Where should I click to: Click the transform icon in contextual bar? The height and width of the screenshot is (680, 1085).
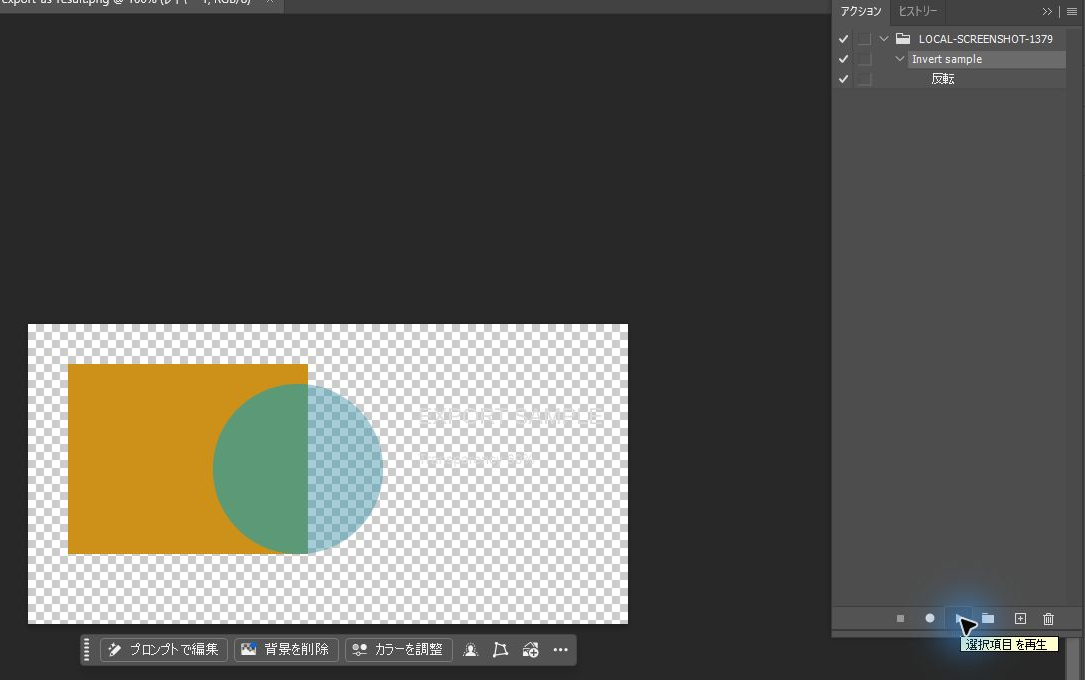500,650
